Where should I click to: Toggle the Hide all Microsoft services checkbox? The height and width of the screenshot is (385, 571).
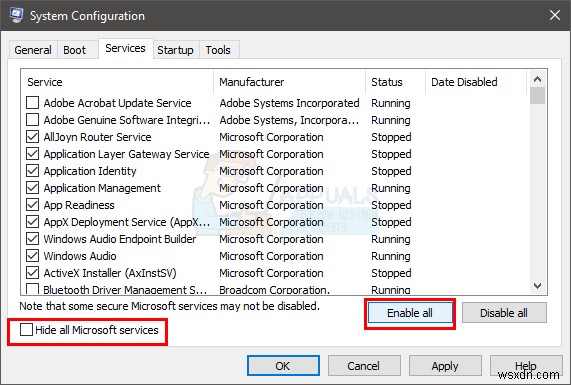(26, 330)
